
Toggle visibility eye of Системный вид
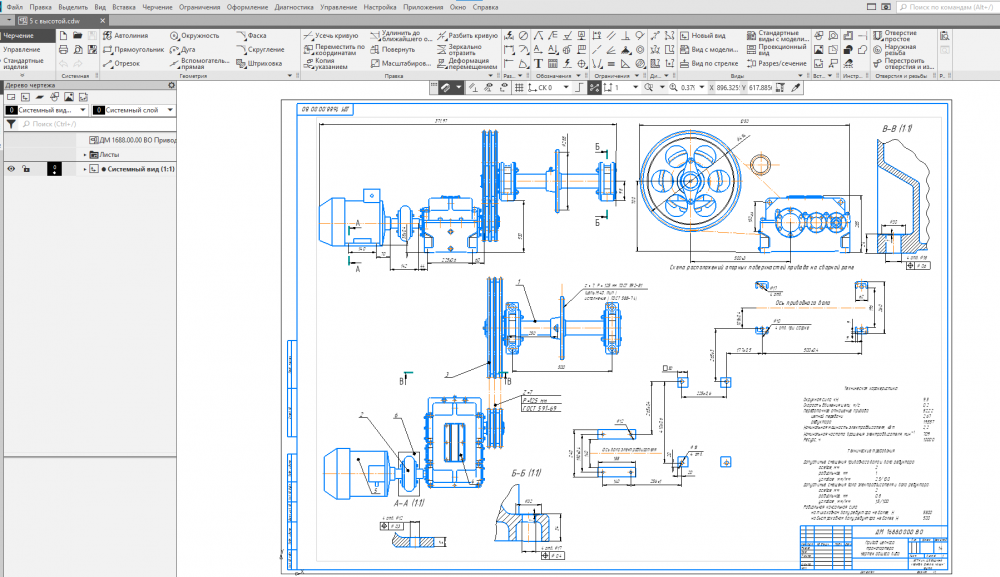[12, 170]
